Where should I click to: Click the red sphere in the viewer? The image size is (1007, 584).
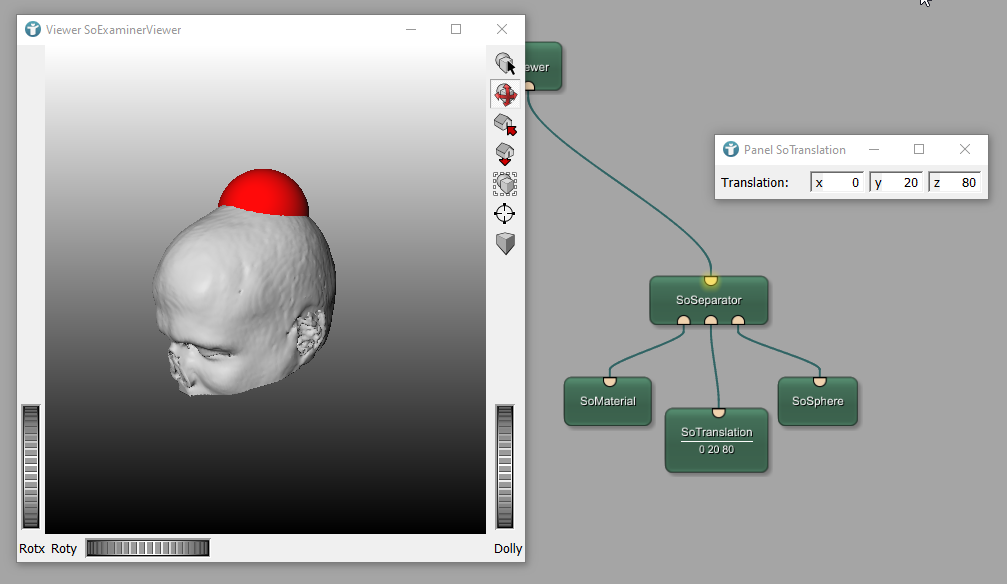(x=264, y=193)
